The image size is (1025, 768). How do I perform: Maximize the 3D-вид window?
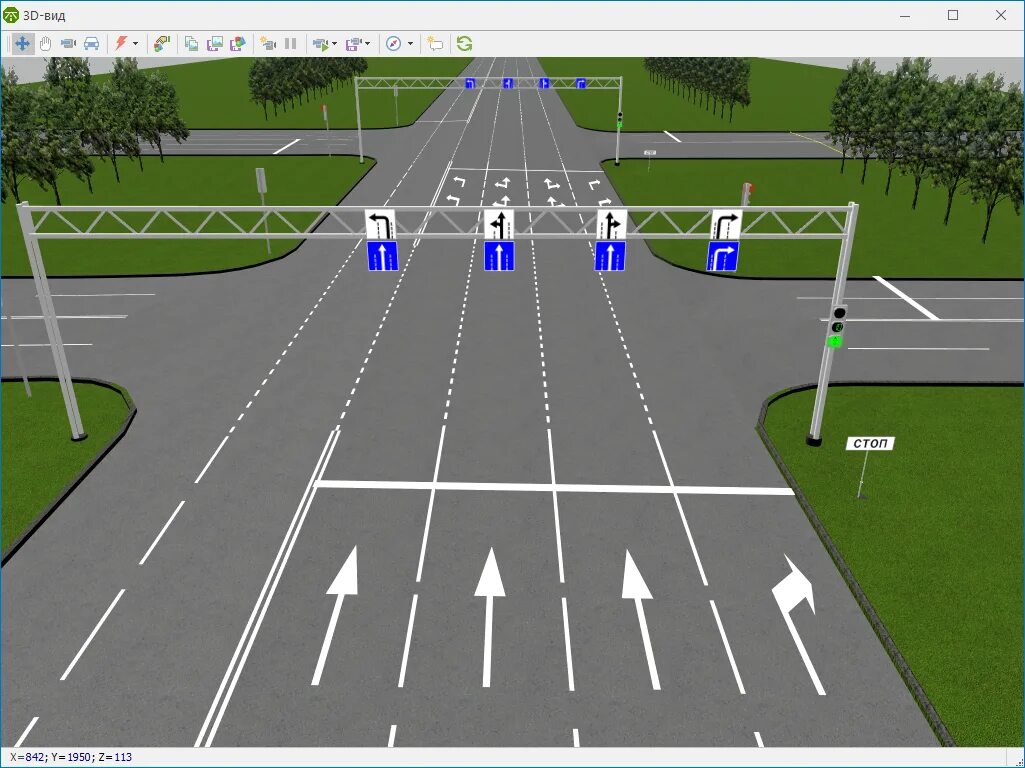953,15
